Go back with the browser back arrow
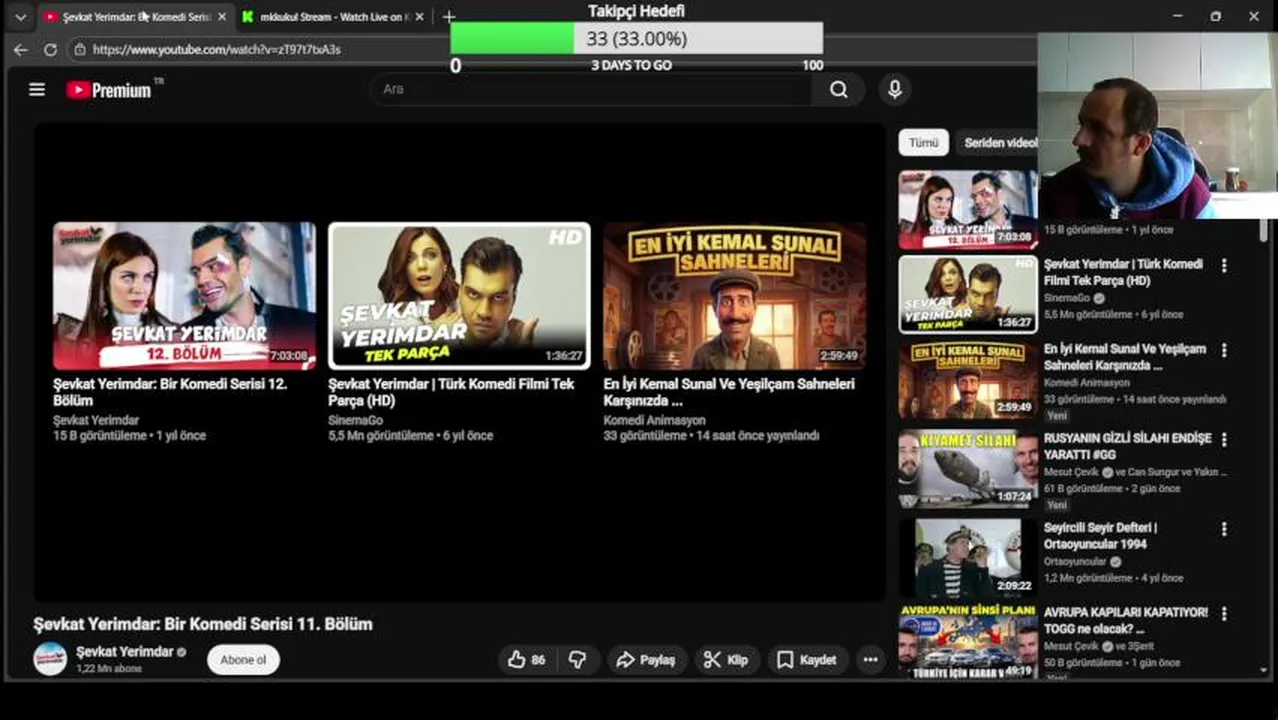 (21, 49)
